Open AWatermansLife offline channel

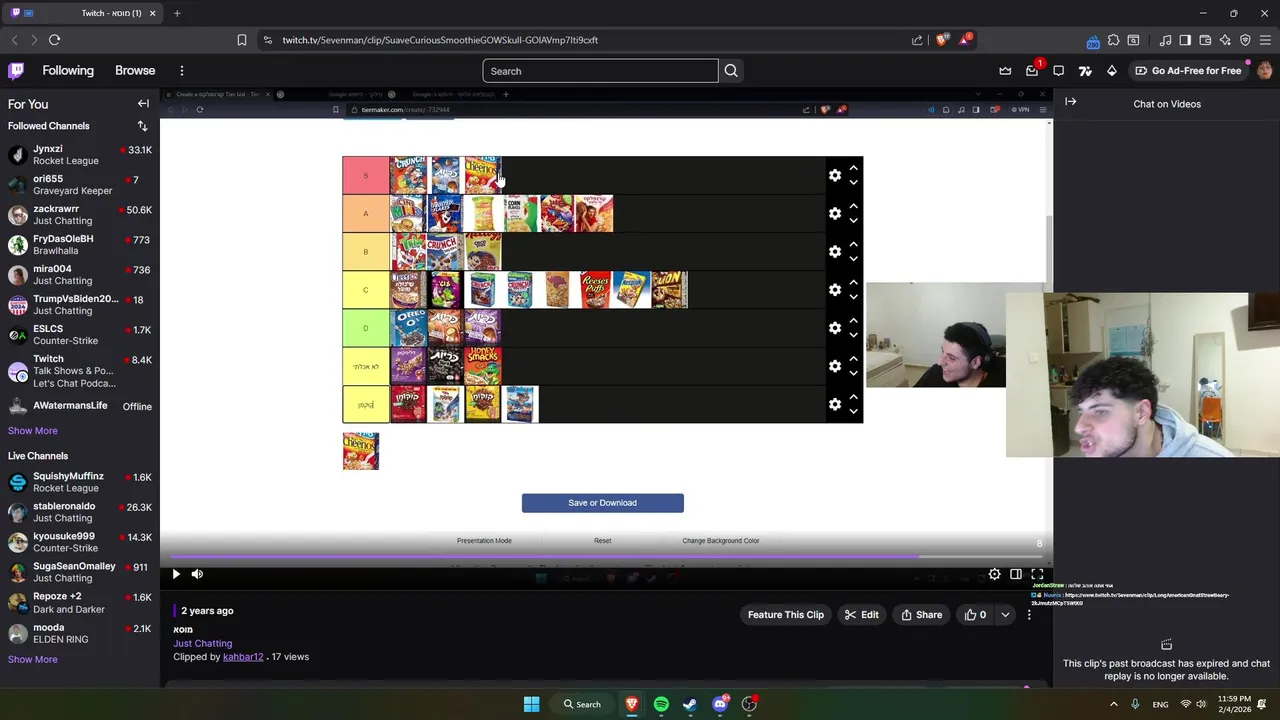tap(80, 406)
